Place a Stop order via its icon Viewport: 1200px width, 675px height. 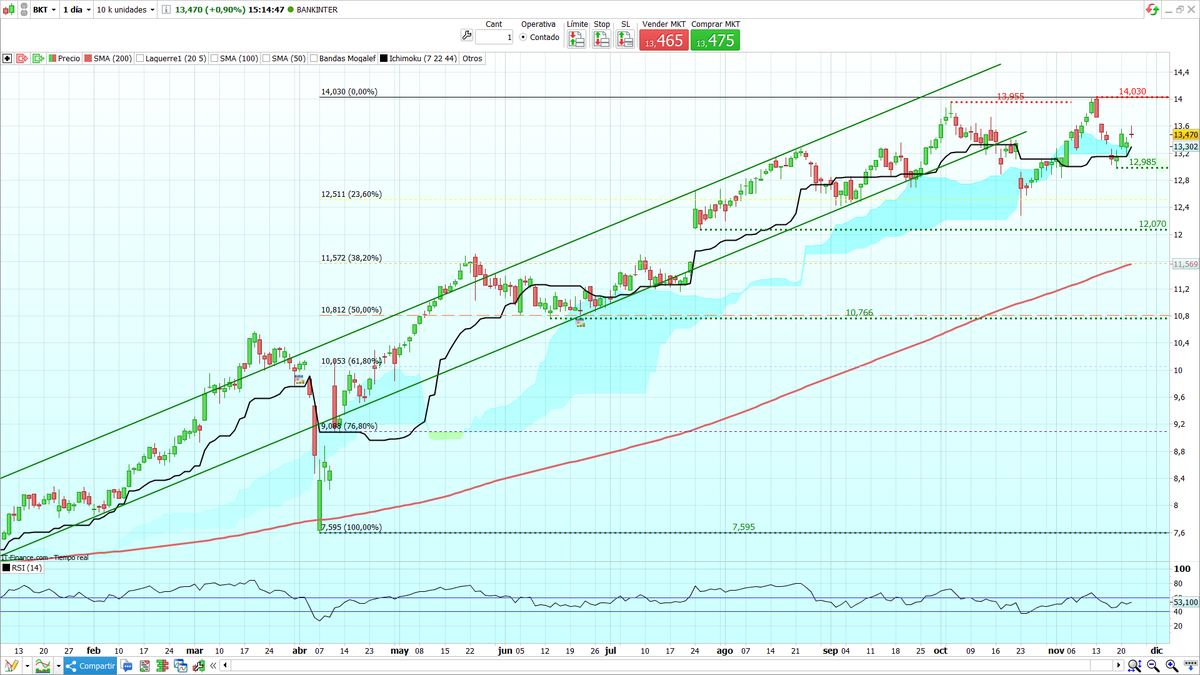(x=601, y=39)
